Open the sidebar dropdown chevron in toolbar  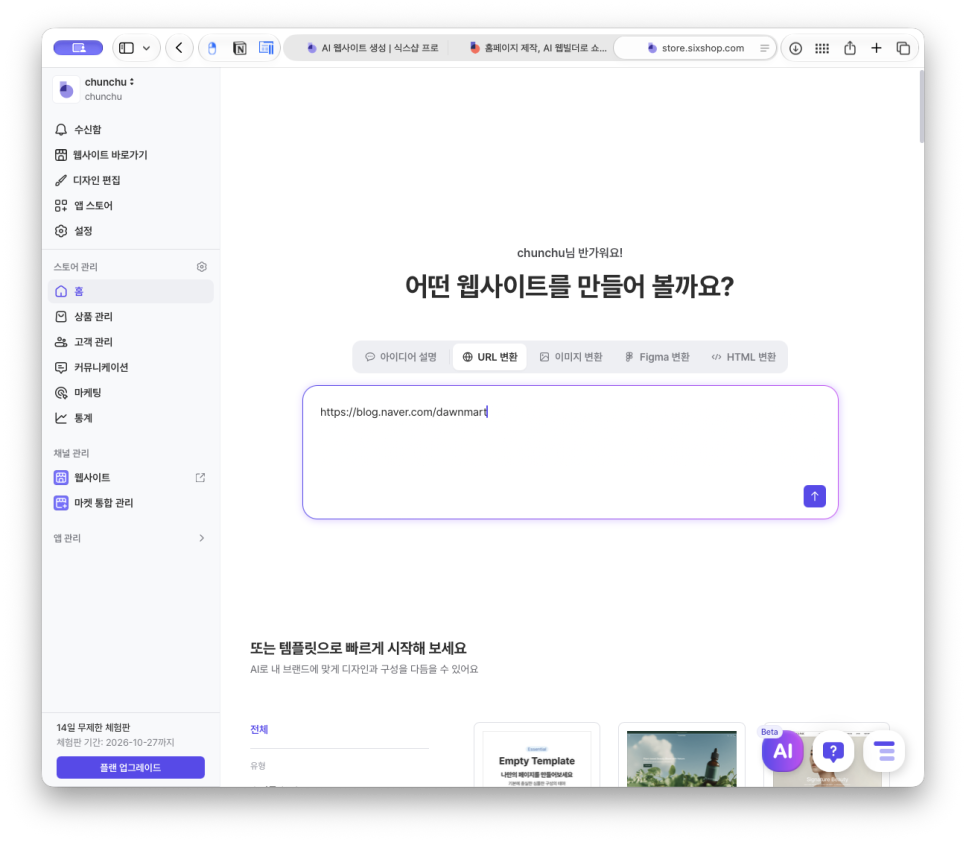(147, 48)
